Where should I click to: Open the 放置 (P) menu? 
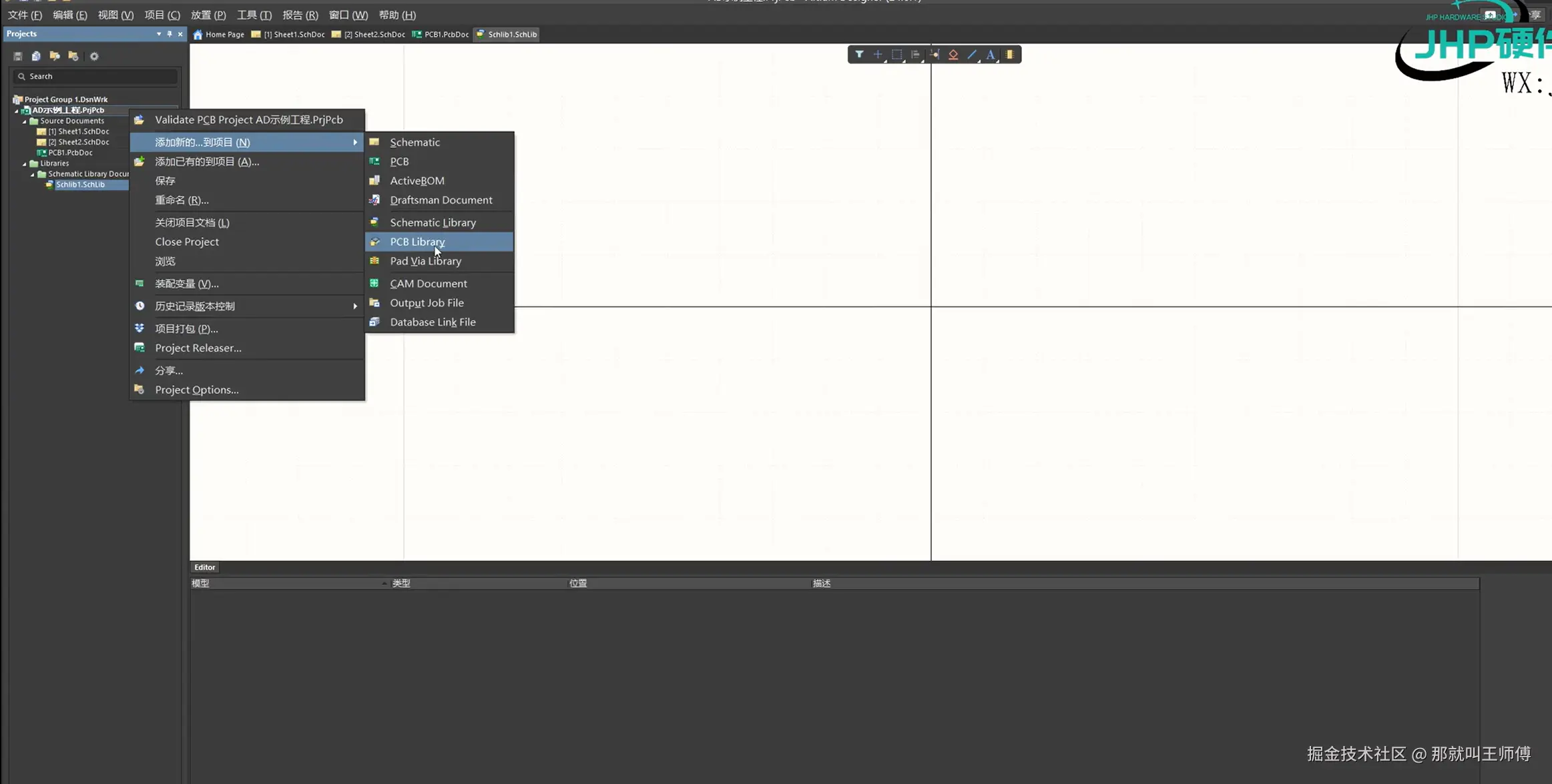[208, 15]
